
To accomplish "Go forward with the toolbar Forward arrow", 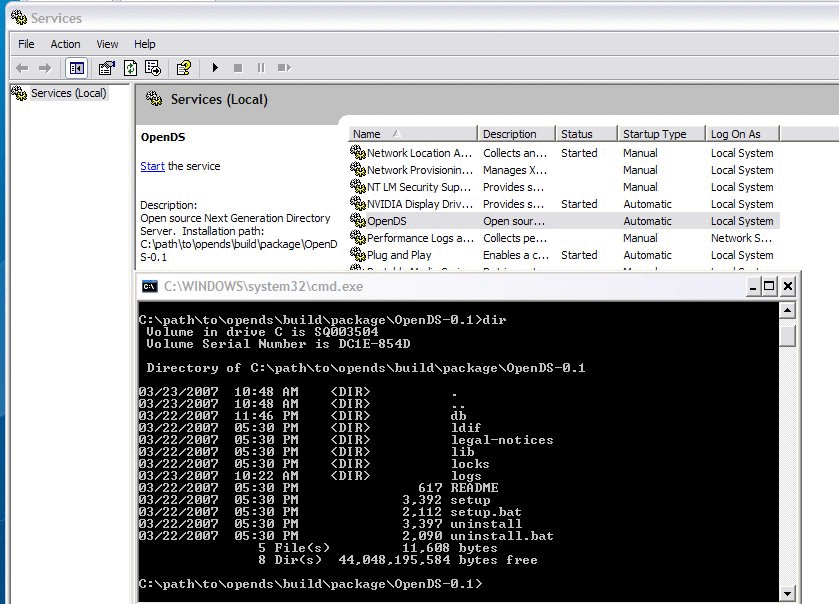I will (x=45, y=68).
